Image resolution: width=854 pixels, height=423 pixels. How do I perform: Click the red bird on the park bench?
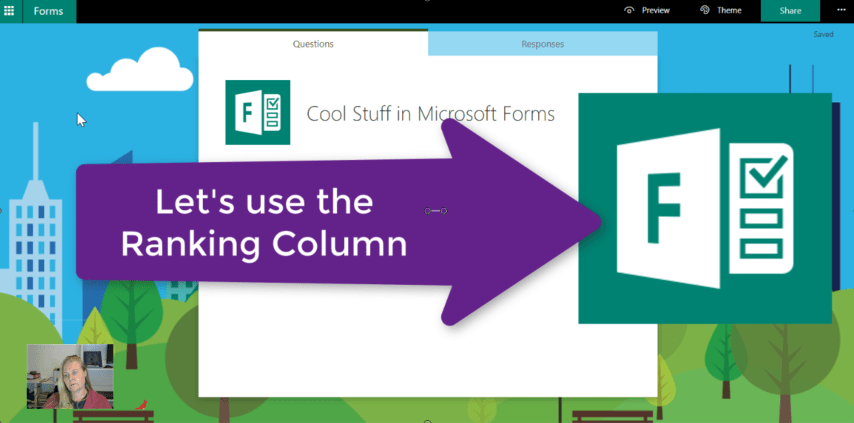[142, 405]
